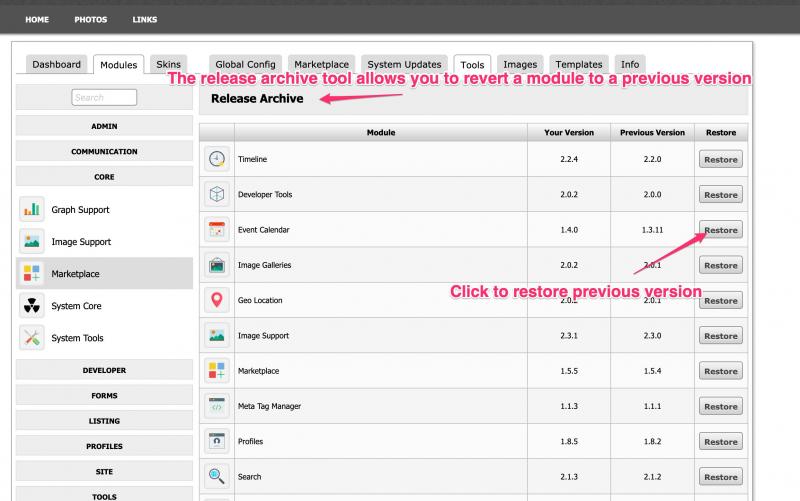This screenshot has width=800, height=501.
Task: Click the Timeline module clock icon
Action: point(217,160)
